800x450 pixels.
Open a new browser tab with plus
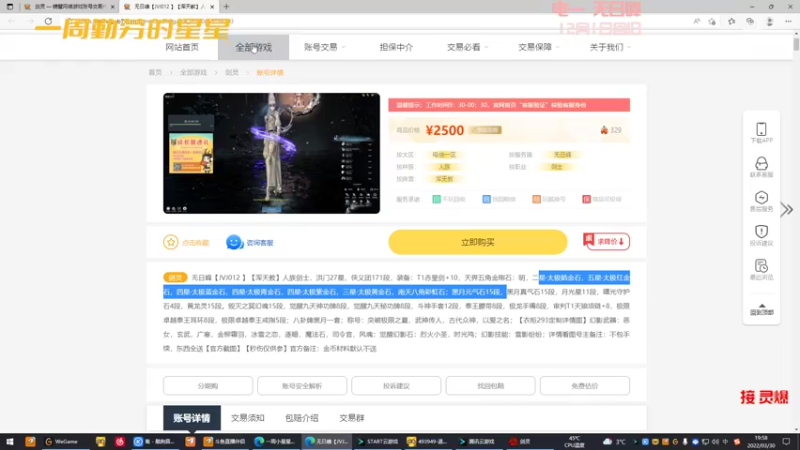226,7
